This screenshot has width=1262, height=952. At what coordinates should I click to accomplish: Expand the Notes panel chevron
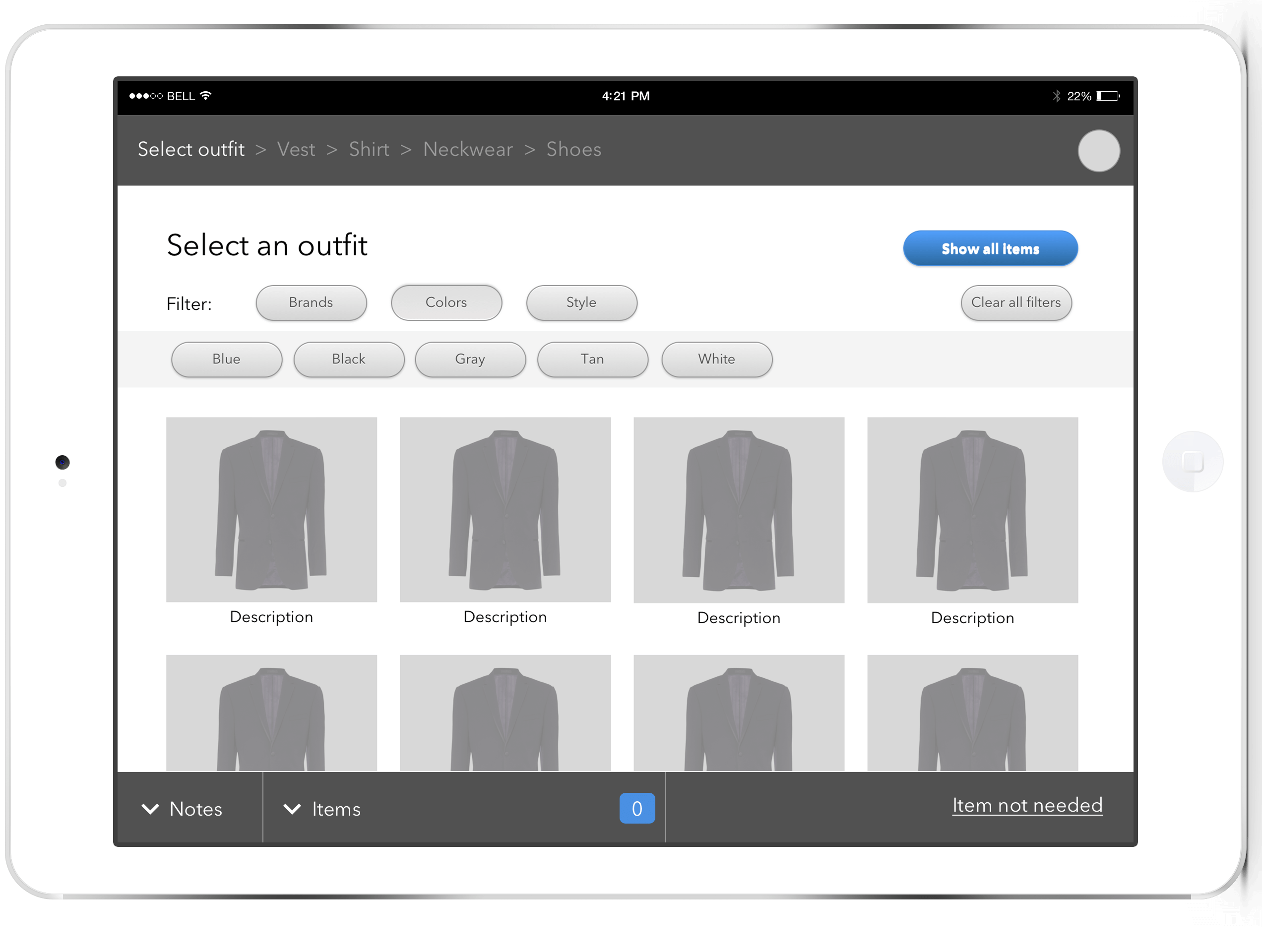coord(150,809)
